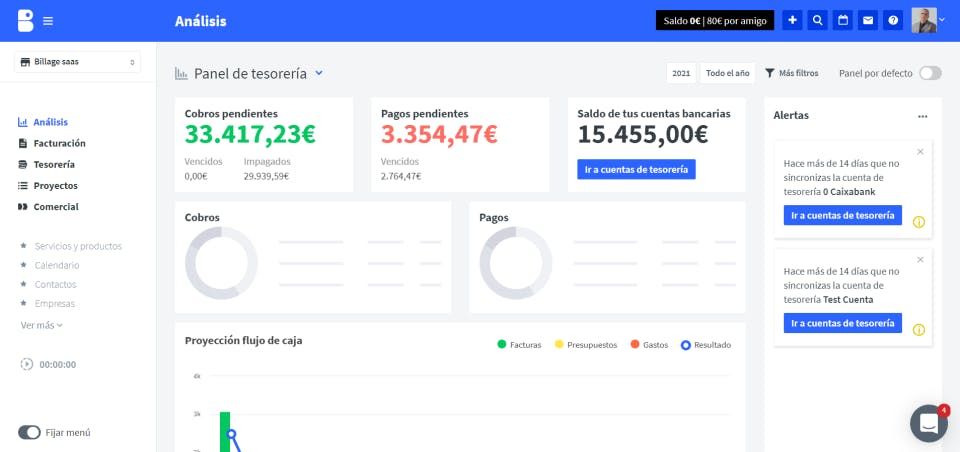Expand Ver más in sidebar
This screenshot has width=960, height=452.
pyautogui.click(x=42, y=325)
